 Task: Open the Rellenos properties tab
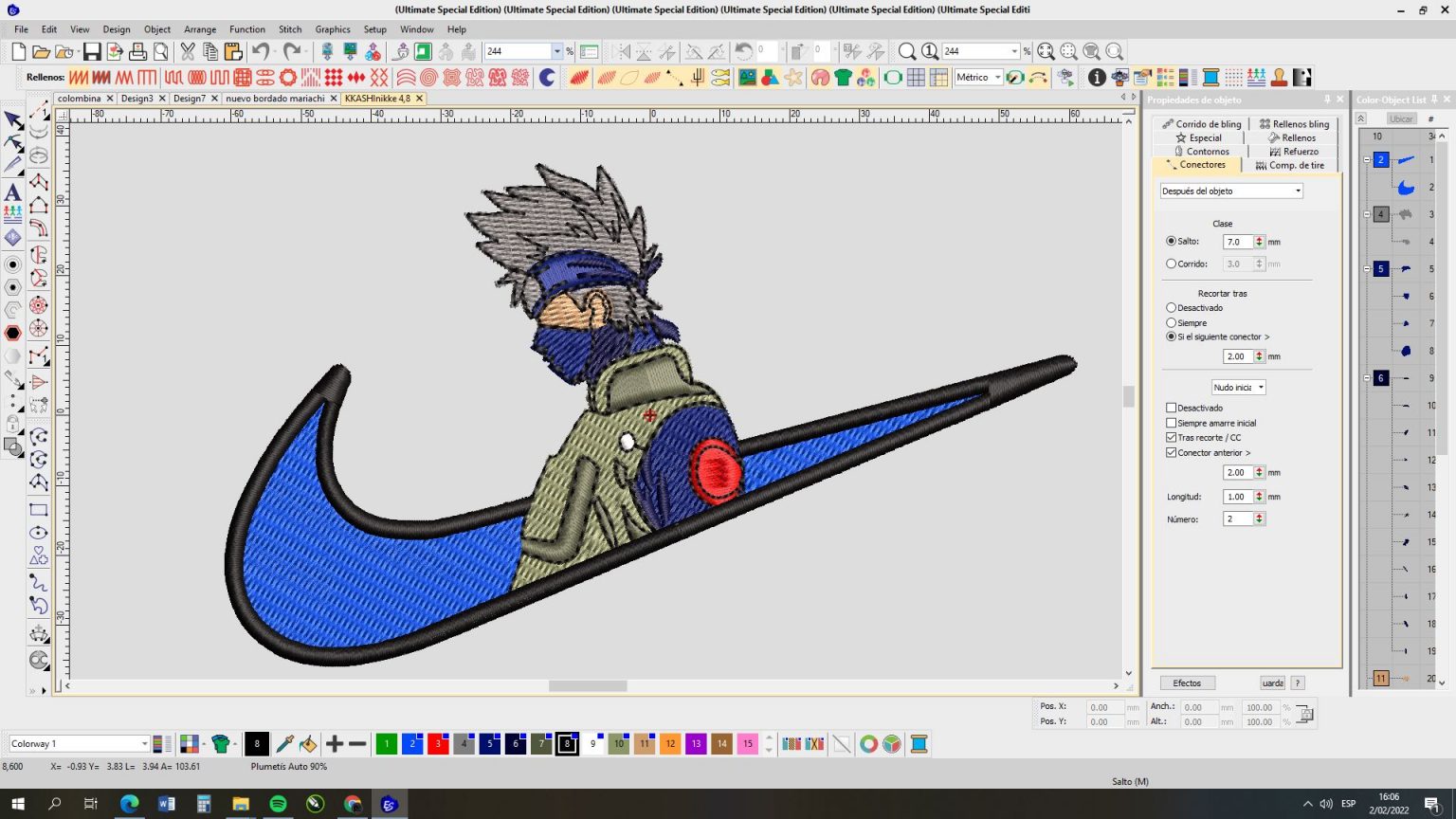1297,137
